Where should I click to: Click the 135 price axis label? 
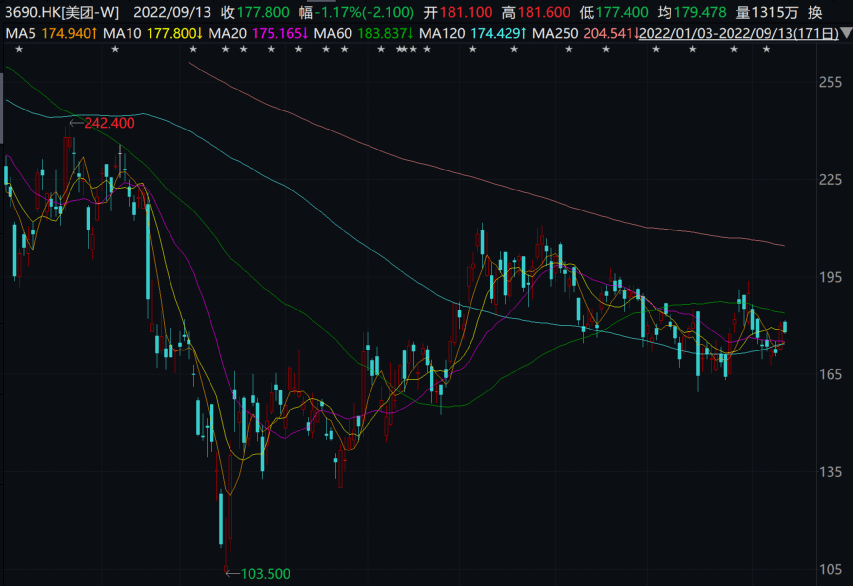[x=830, y=472]
